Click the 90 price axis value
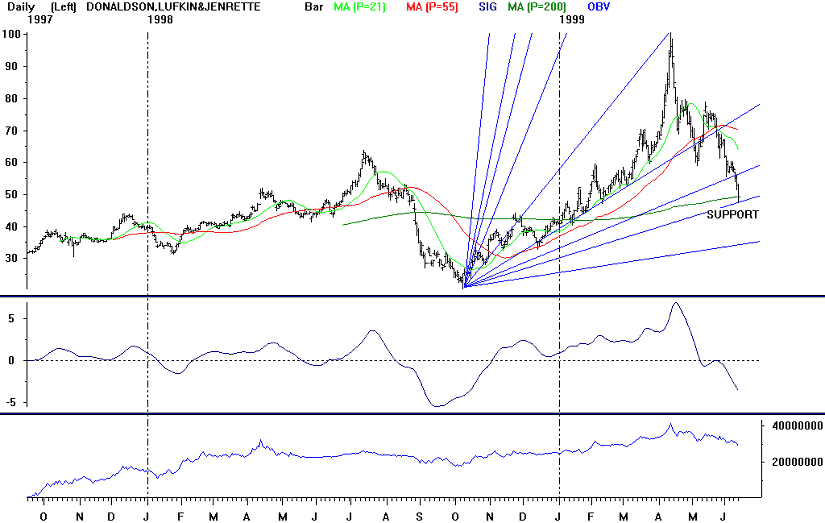Screen dimensions: 825x523 pyautogui.click(x=14, y=66)
